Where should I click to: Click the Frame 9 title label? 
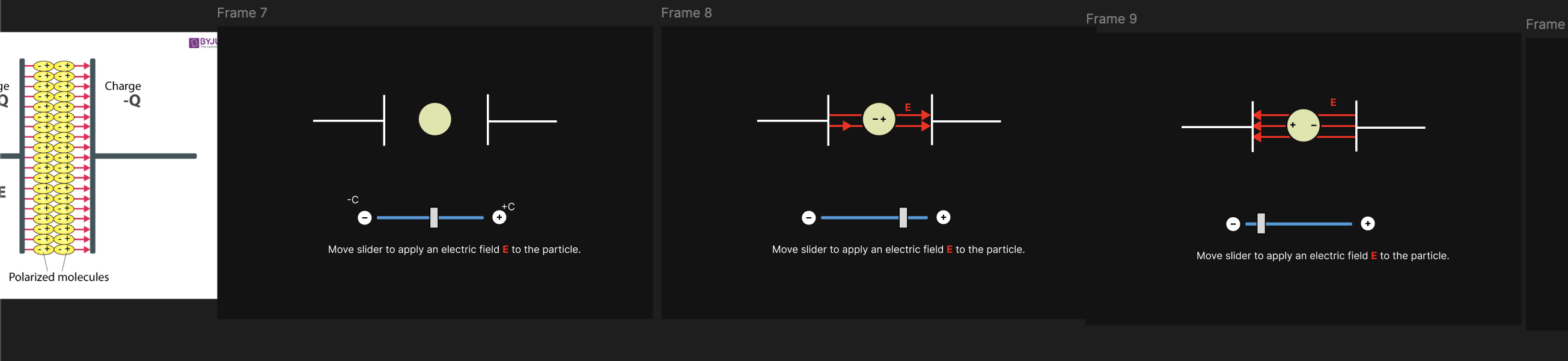pyautogui.click(x=1111, y=19)
